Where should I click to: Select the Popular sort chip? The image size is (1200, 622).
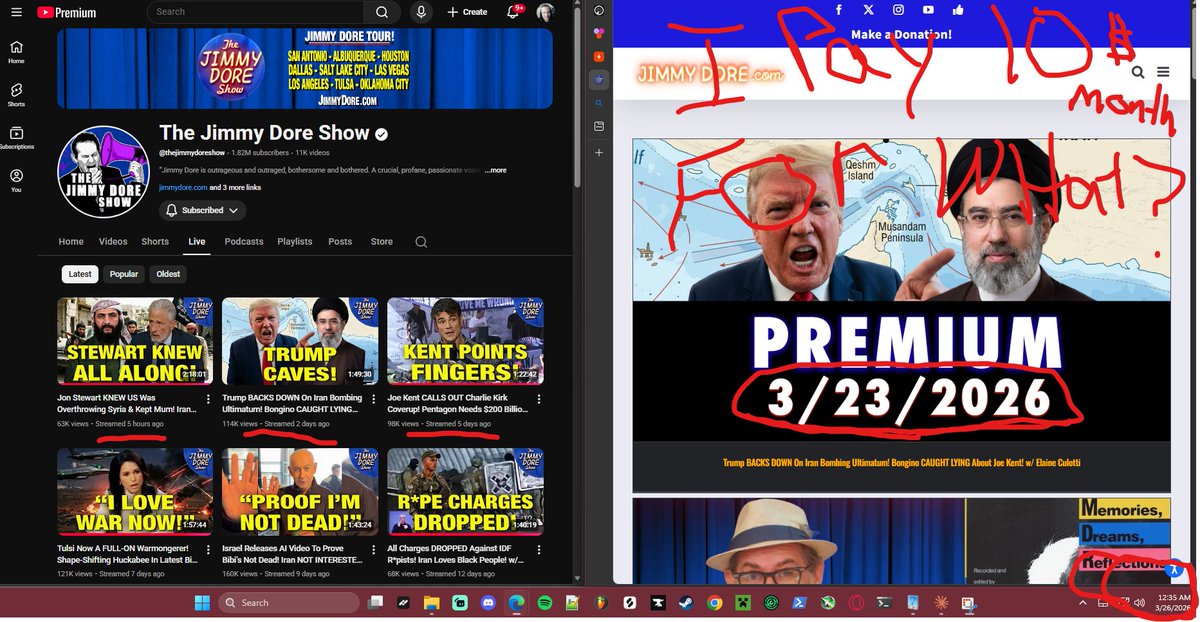(x=124, y=274)
